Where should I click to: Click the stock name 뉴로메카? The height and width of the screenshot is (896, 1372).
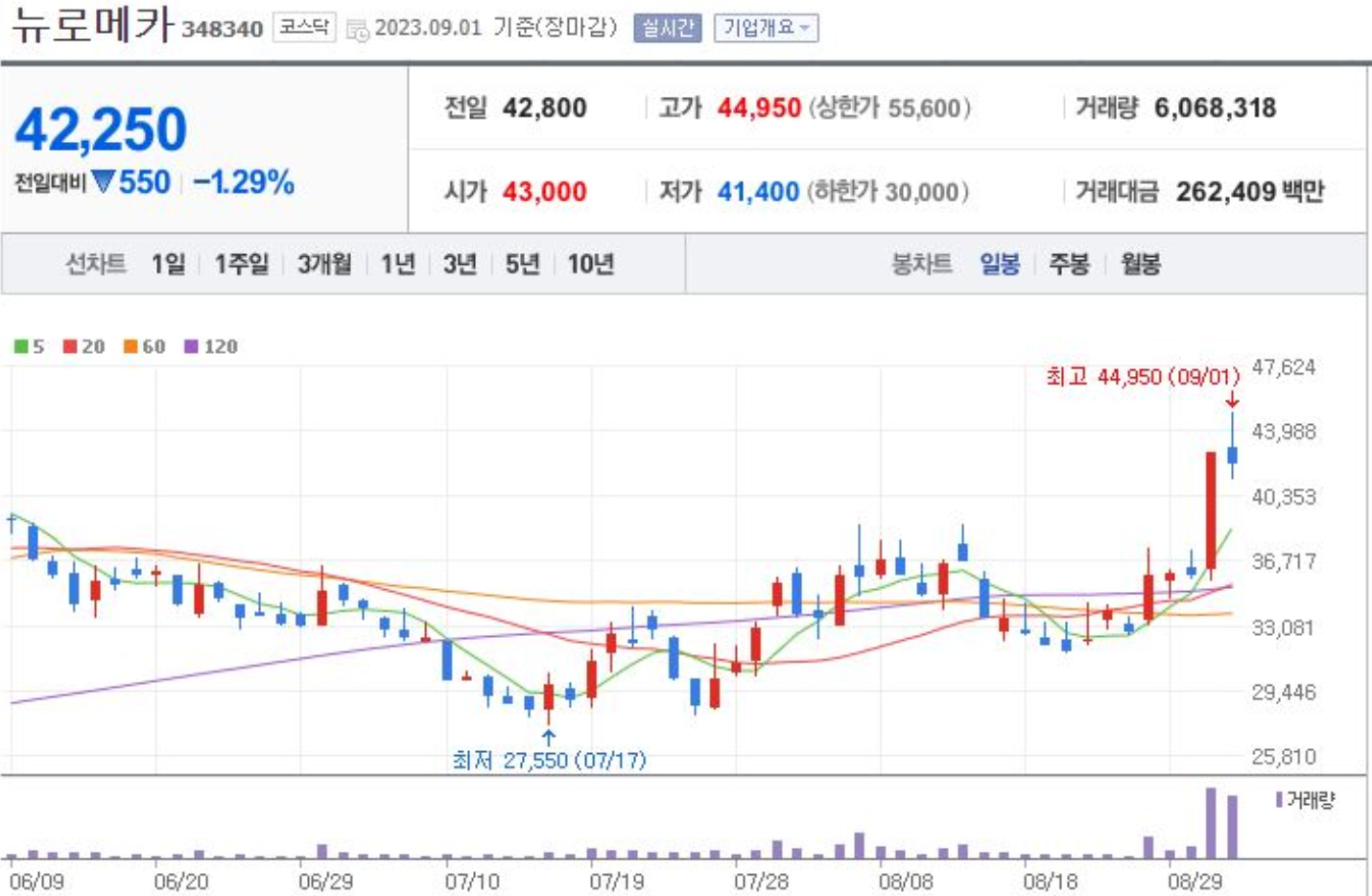coord(92,25)
